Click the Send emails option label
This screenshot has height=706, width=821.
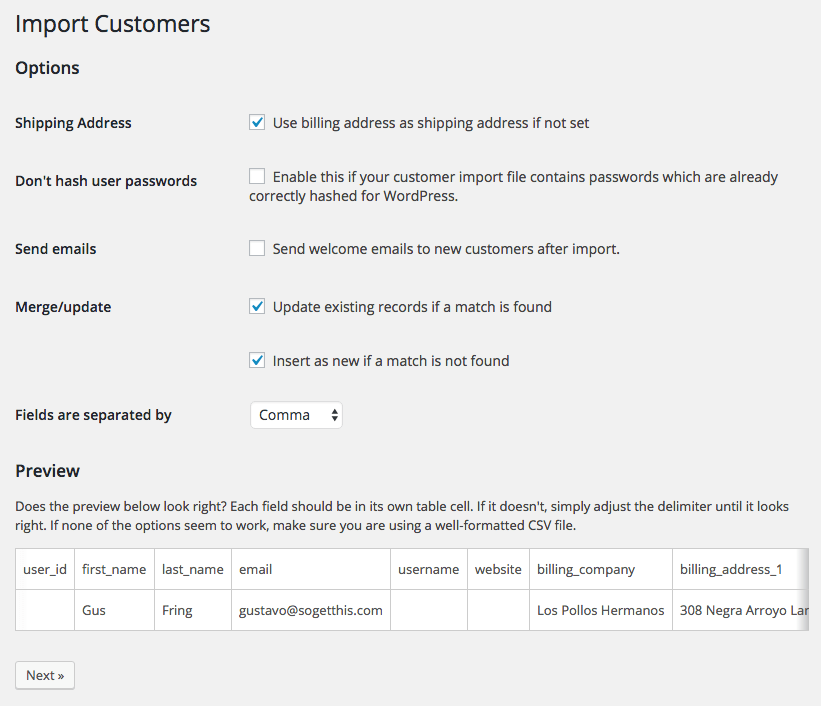click(56, 249)
